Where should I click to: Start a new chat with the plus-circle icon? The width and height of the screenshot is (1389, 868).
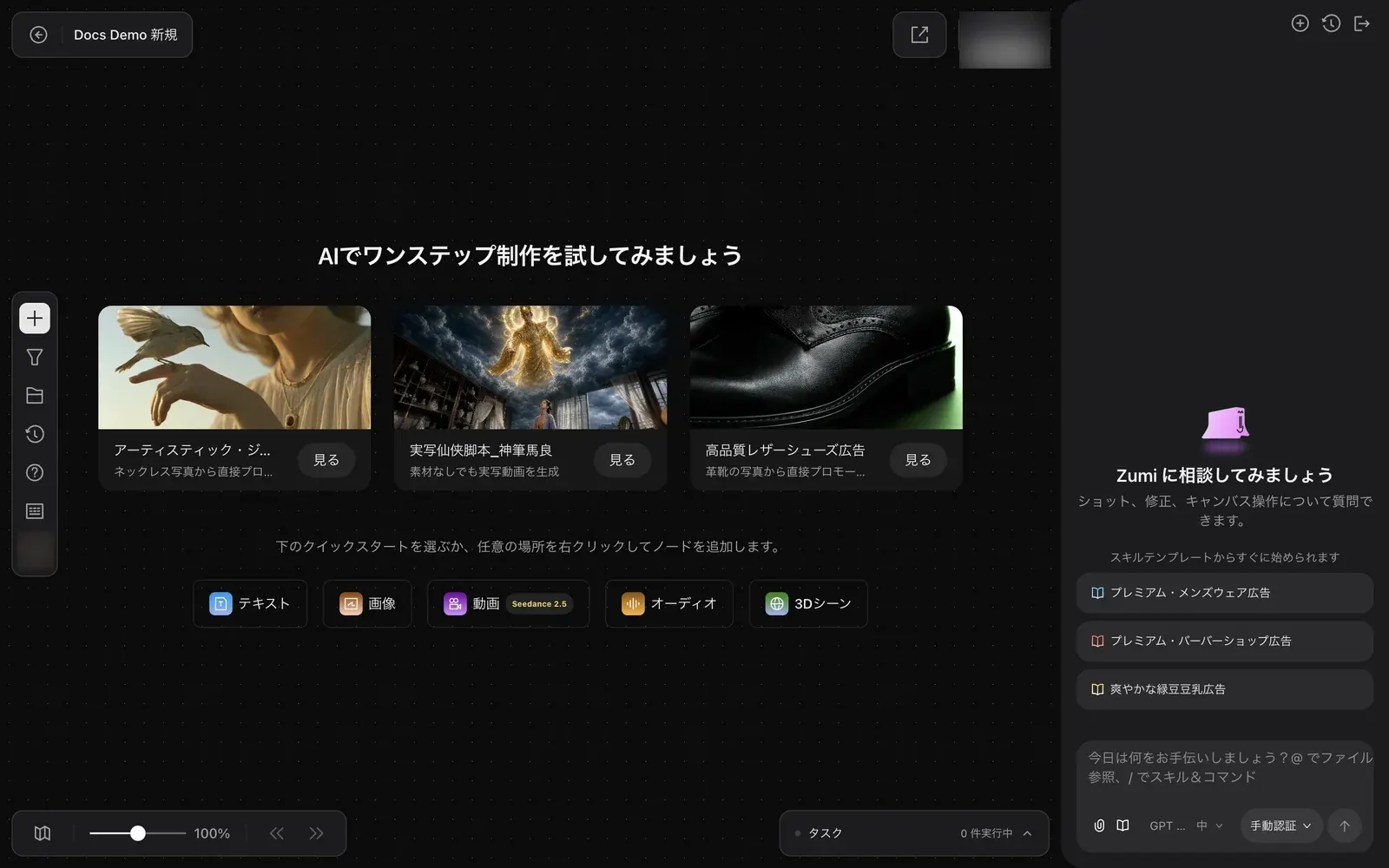pos(1300,23)
